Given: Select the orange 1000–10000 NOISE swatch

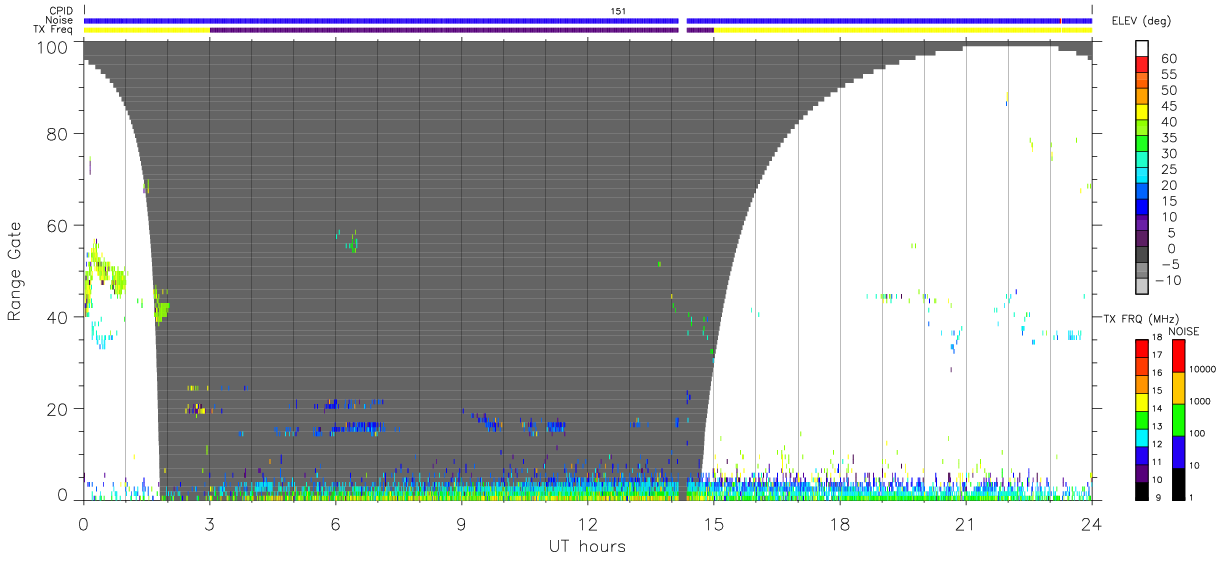Looking at the screenshot, I should click(x=1178, y=388).
